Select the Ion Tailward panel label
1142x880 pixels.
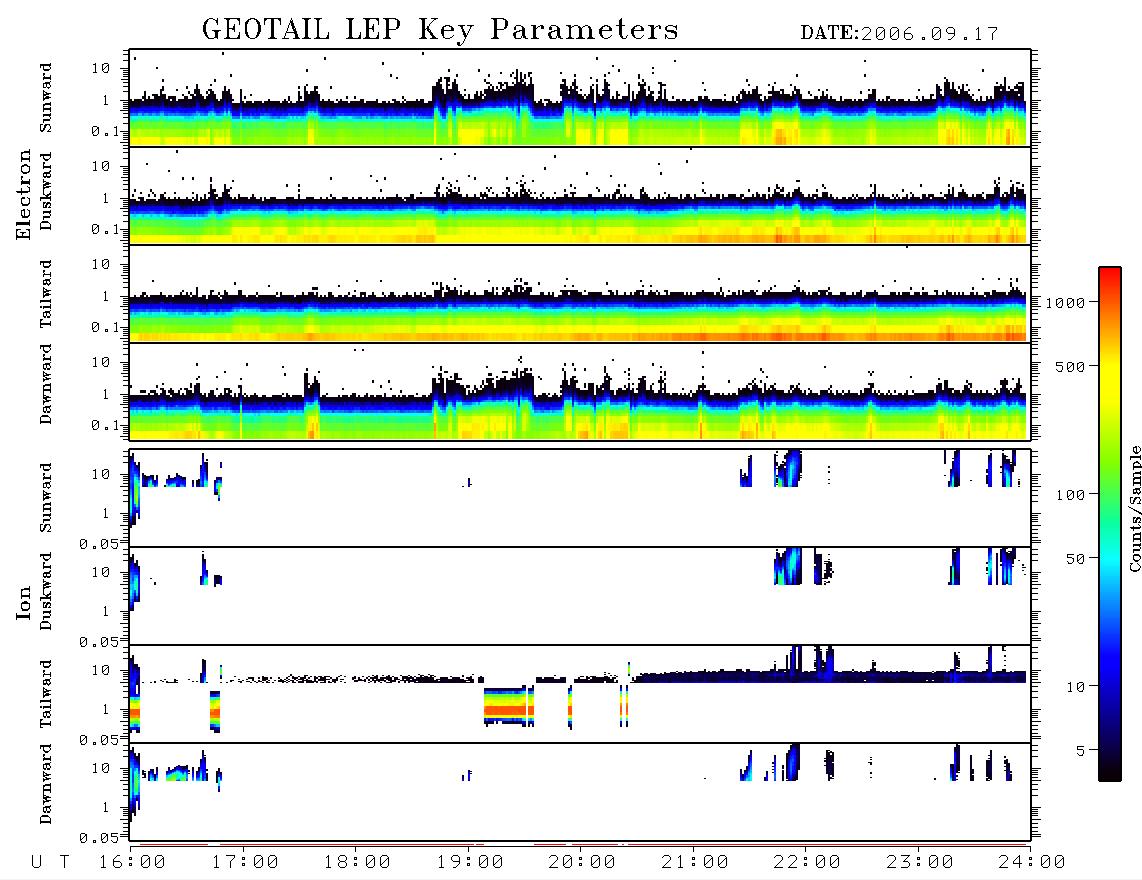pyautogui.click(x=46, y=694)
